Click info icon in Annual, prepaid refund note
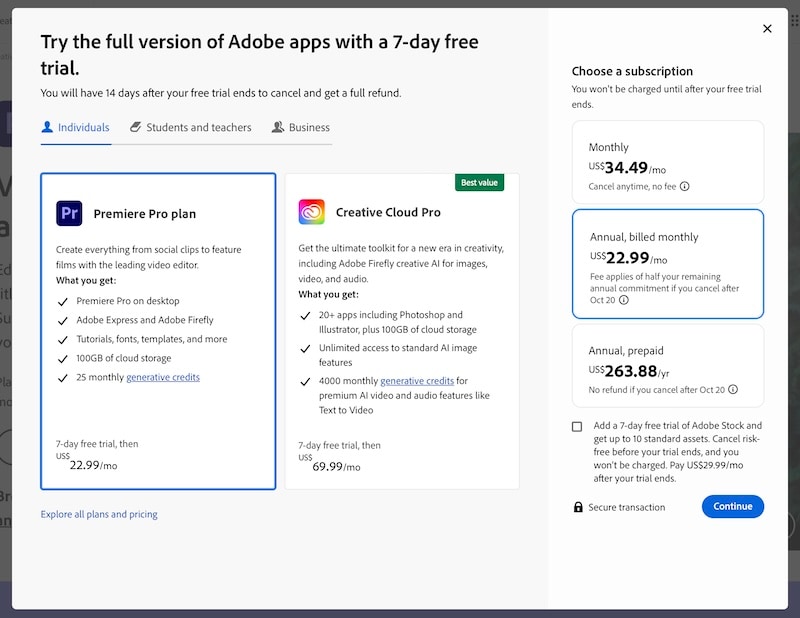 pyautogui.click(x=733, y=389)
